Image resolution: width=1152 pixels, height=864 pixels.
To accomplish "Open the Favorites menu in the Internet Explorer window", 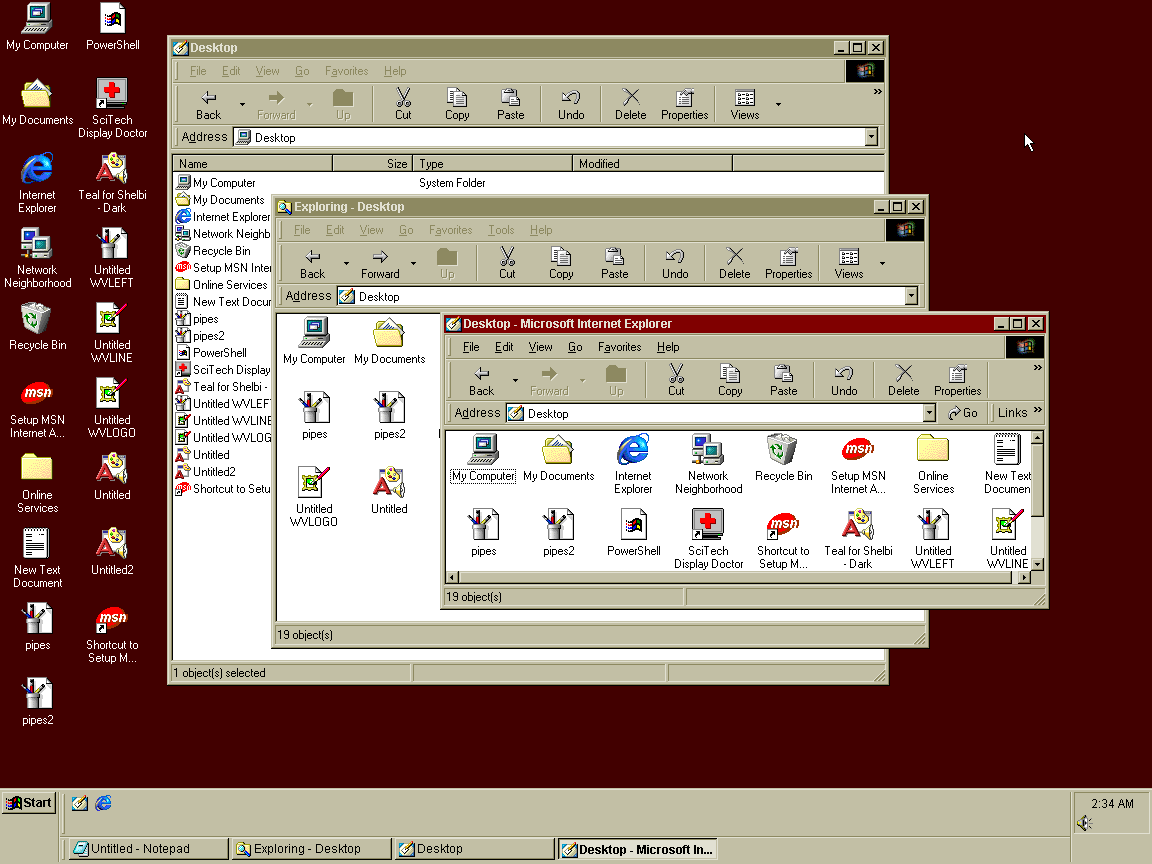I will tap(619, 347).
